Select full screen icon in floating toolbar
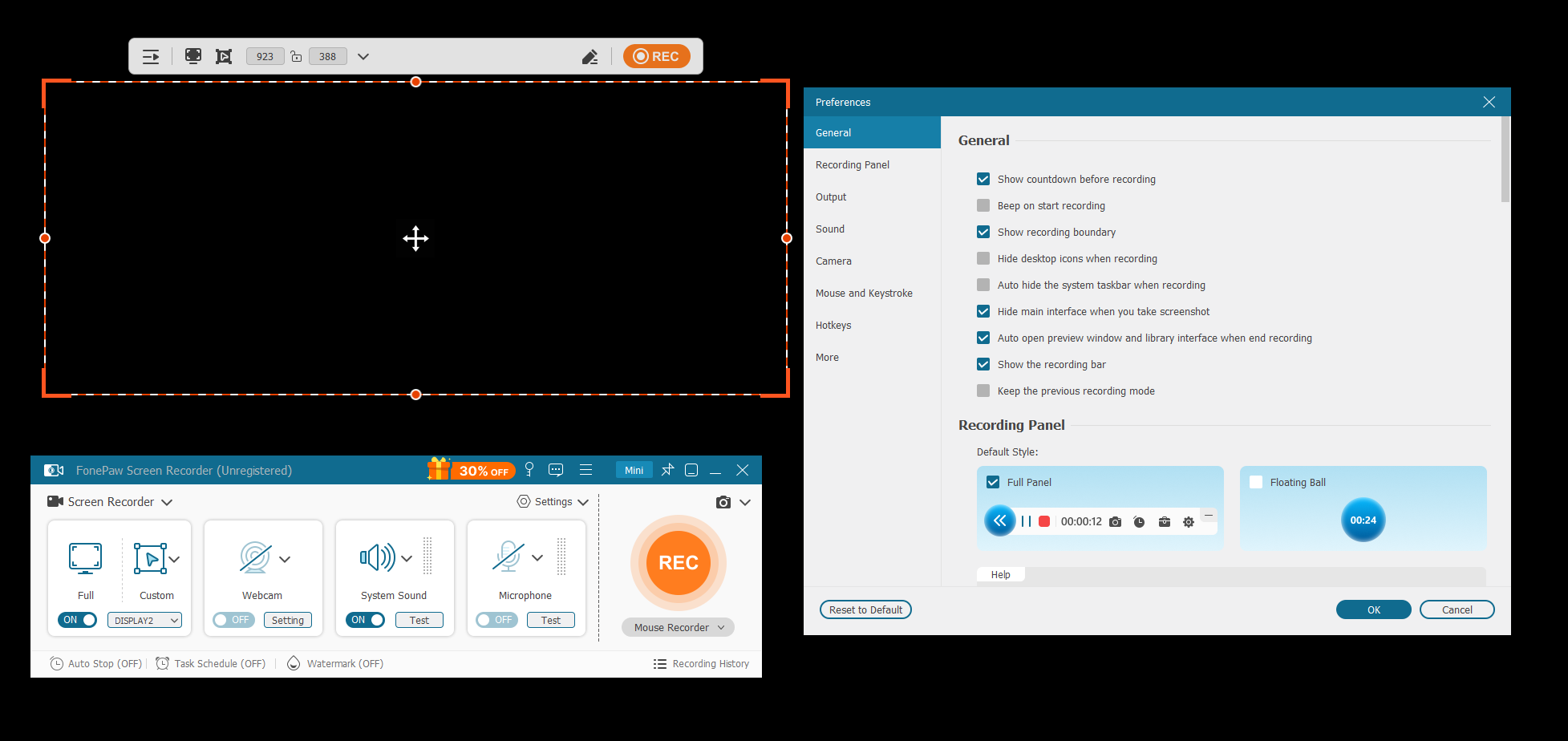 click(193, 56)
